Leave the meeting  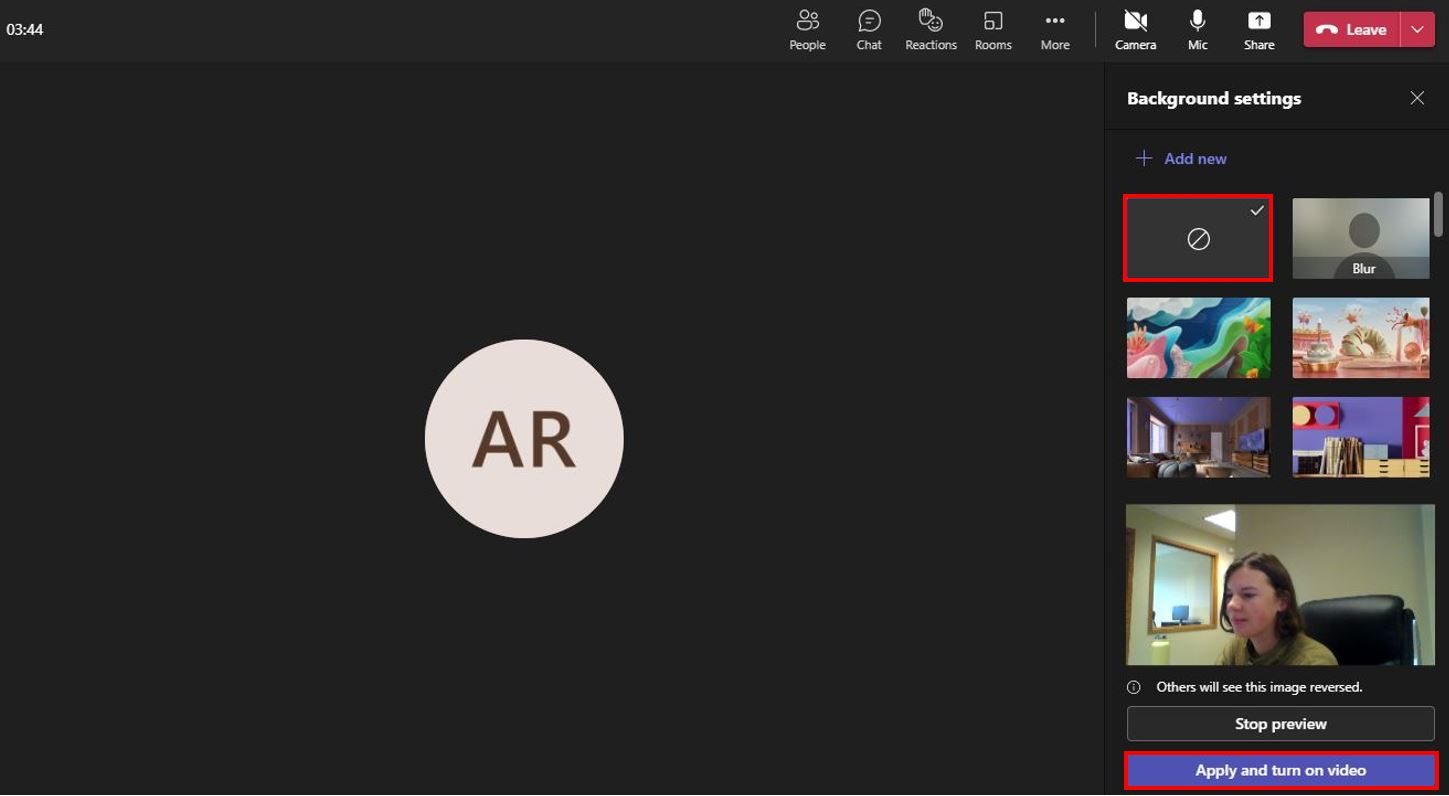click(1353, 30)
